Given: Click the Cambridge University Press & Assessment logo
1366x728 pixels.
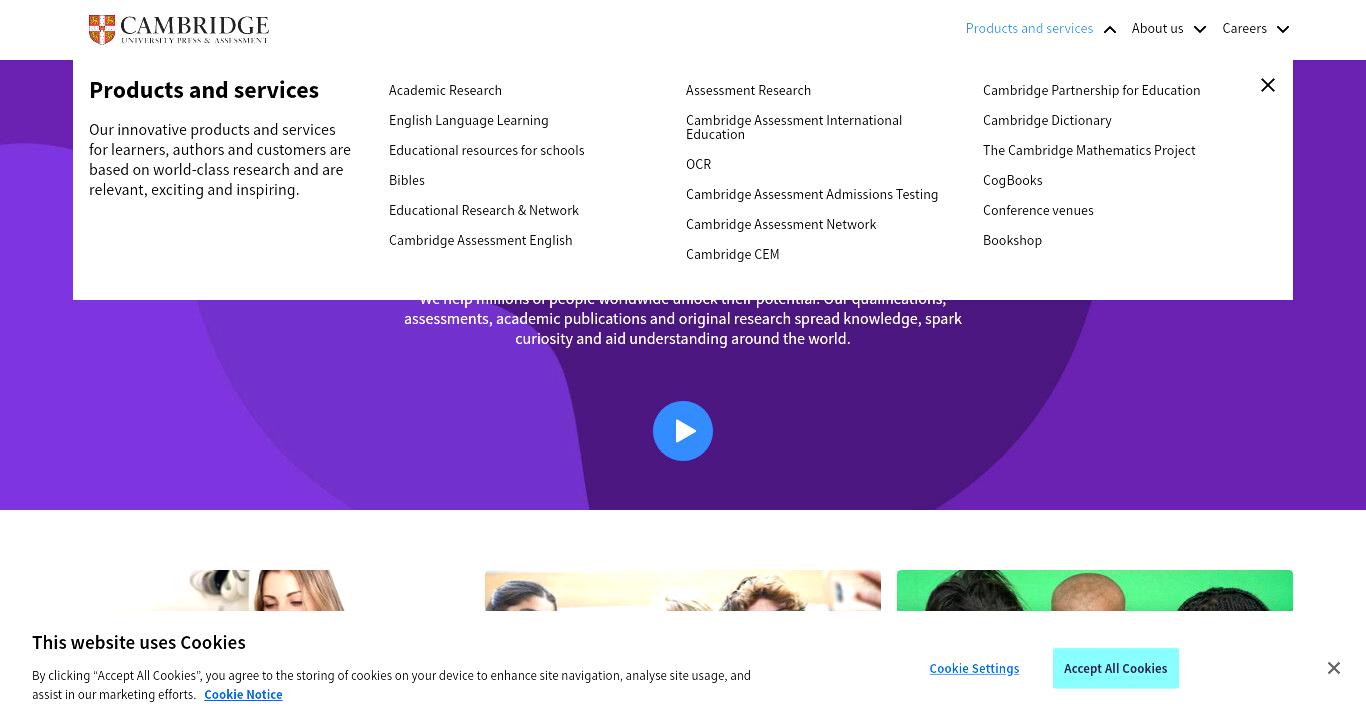Looking at the screenshot, I should coord(179,30).
